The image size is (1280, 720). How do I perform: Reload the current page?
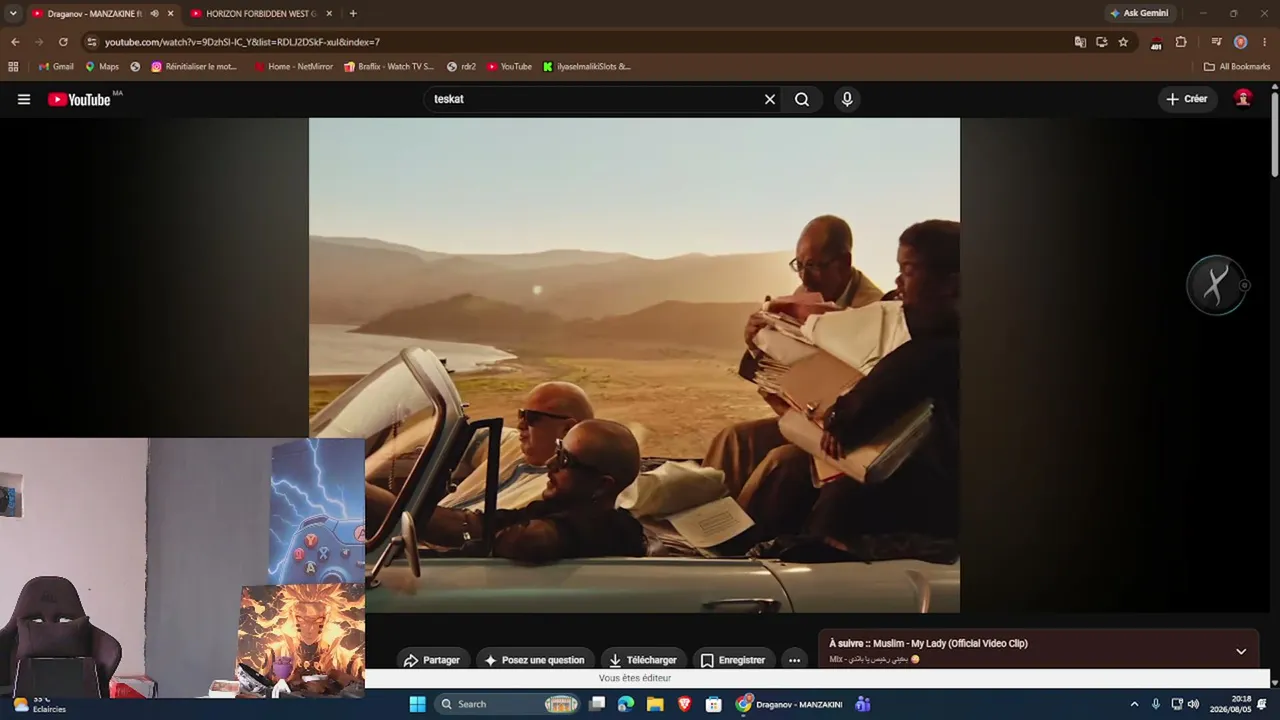point(63,42)
